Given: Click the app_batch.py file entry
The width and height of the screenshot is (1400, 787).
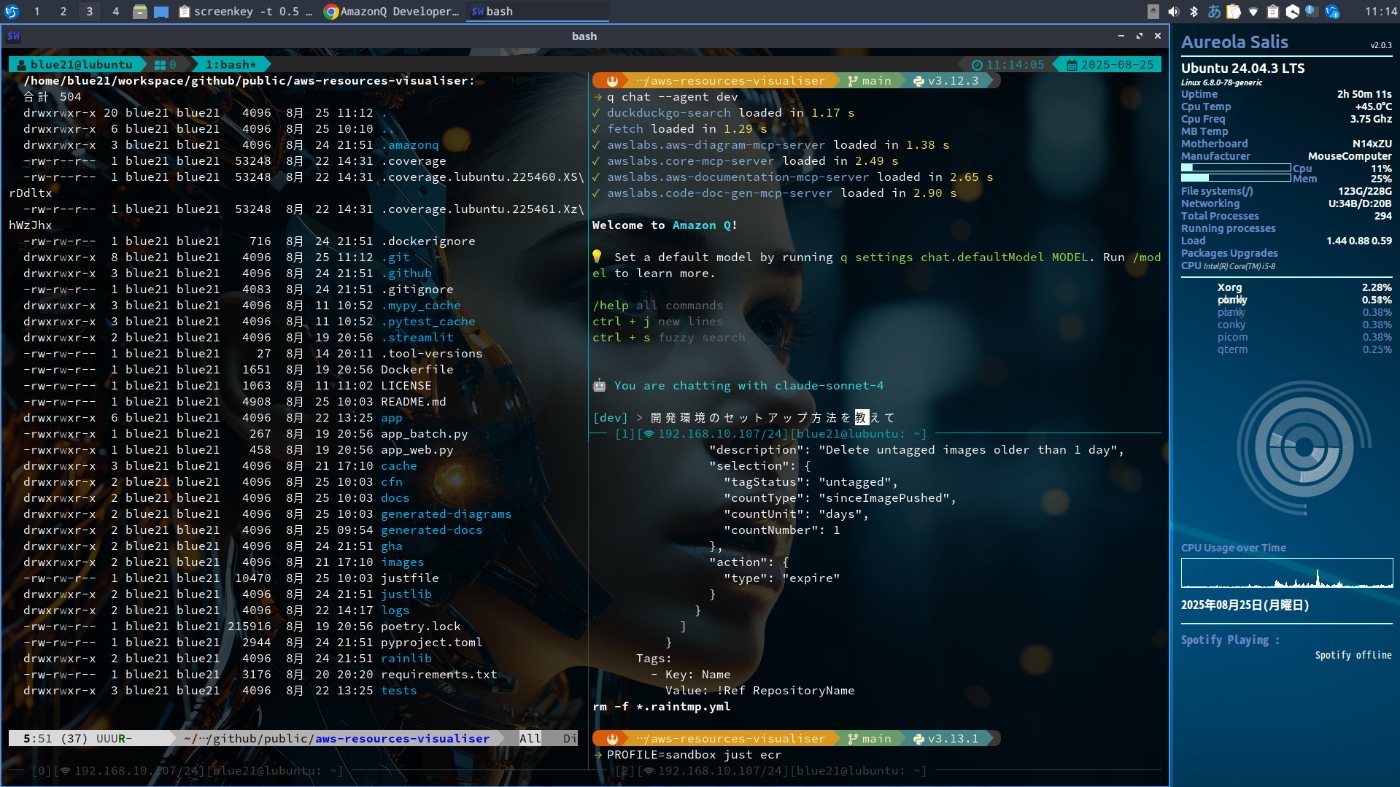Looking at the screenshot, I should tap(425, 434).
